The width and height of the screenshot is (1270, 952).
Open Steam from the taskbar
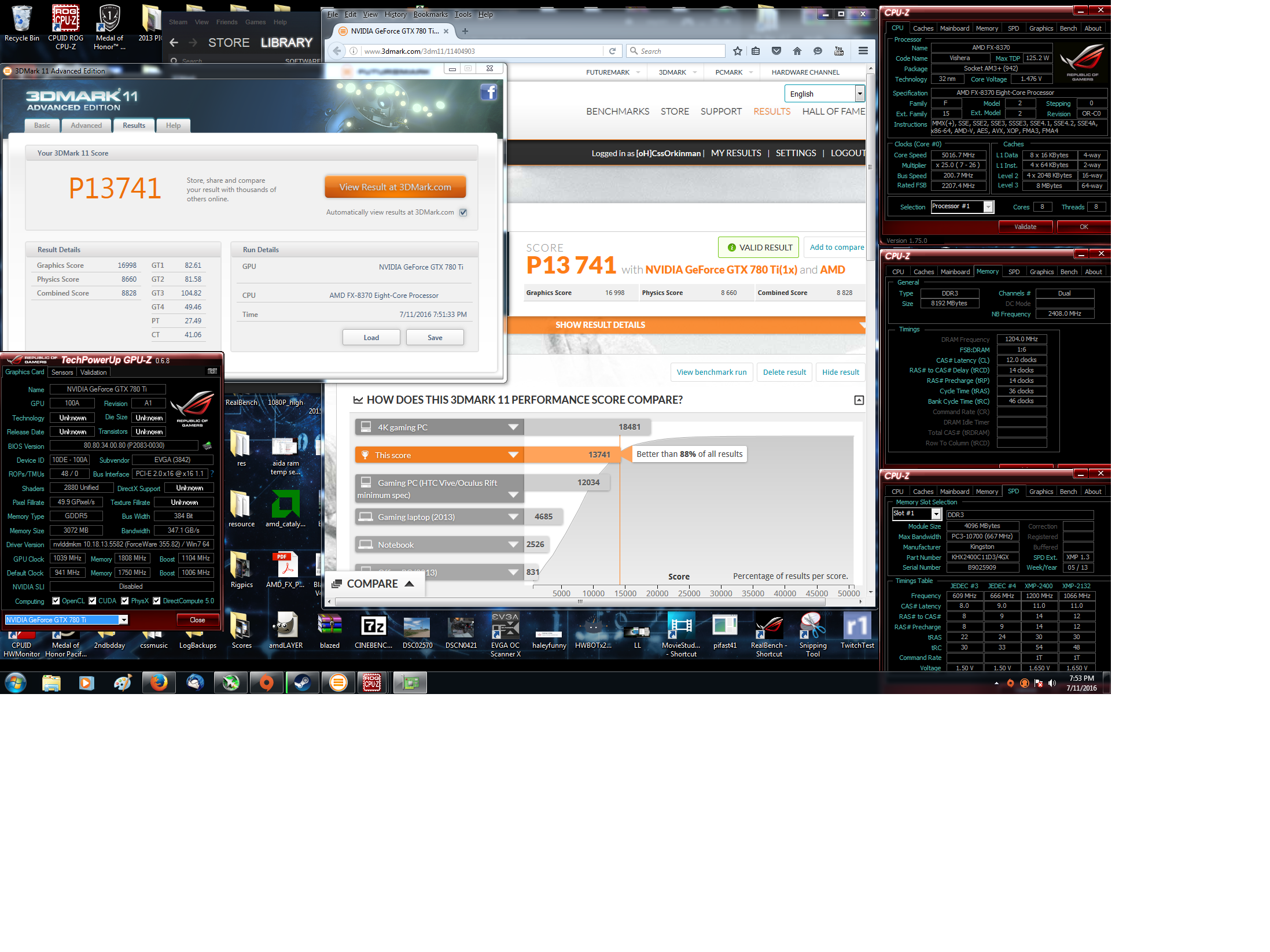pyautogui.click(x=302, y=682)
